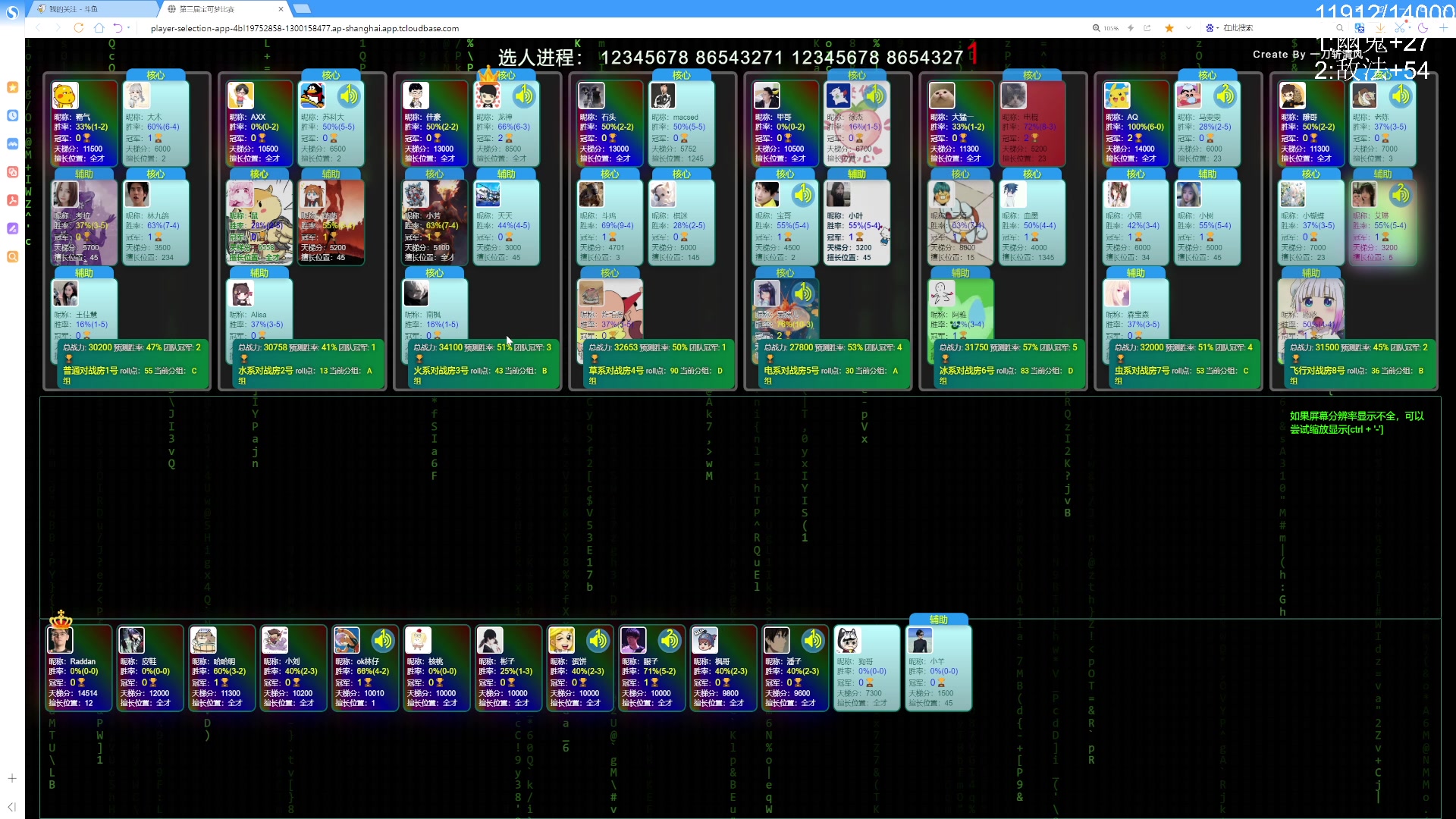Reload the page with refresh icon
This screenshot has width=1456, height=819.
78,28
